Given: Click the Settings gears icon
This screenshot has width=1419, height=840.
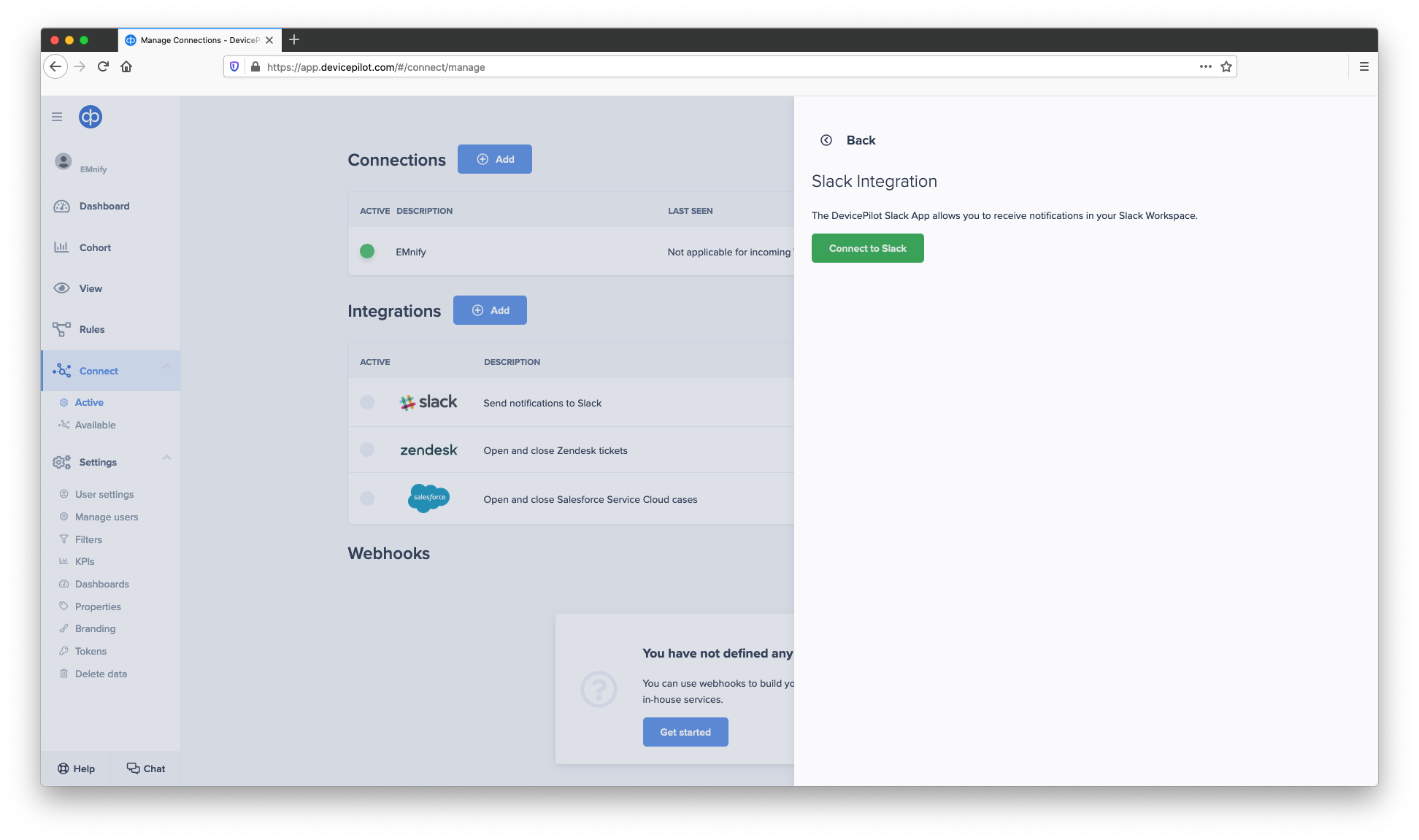Looking at the screenshot, I should [x=62, y=462].
